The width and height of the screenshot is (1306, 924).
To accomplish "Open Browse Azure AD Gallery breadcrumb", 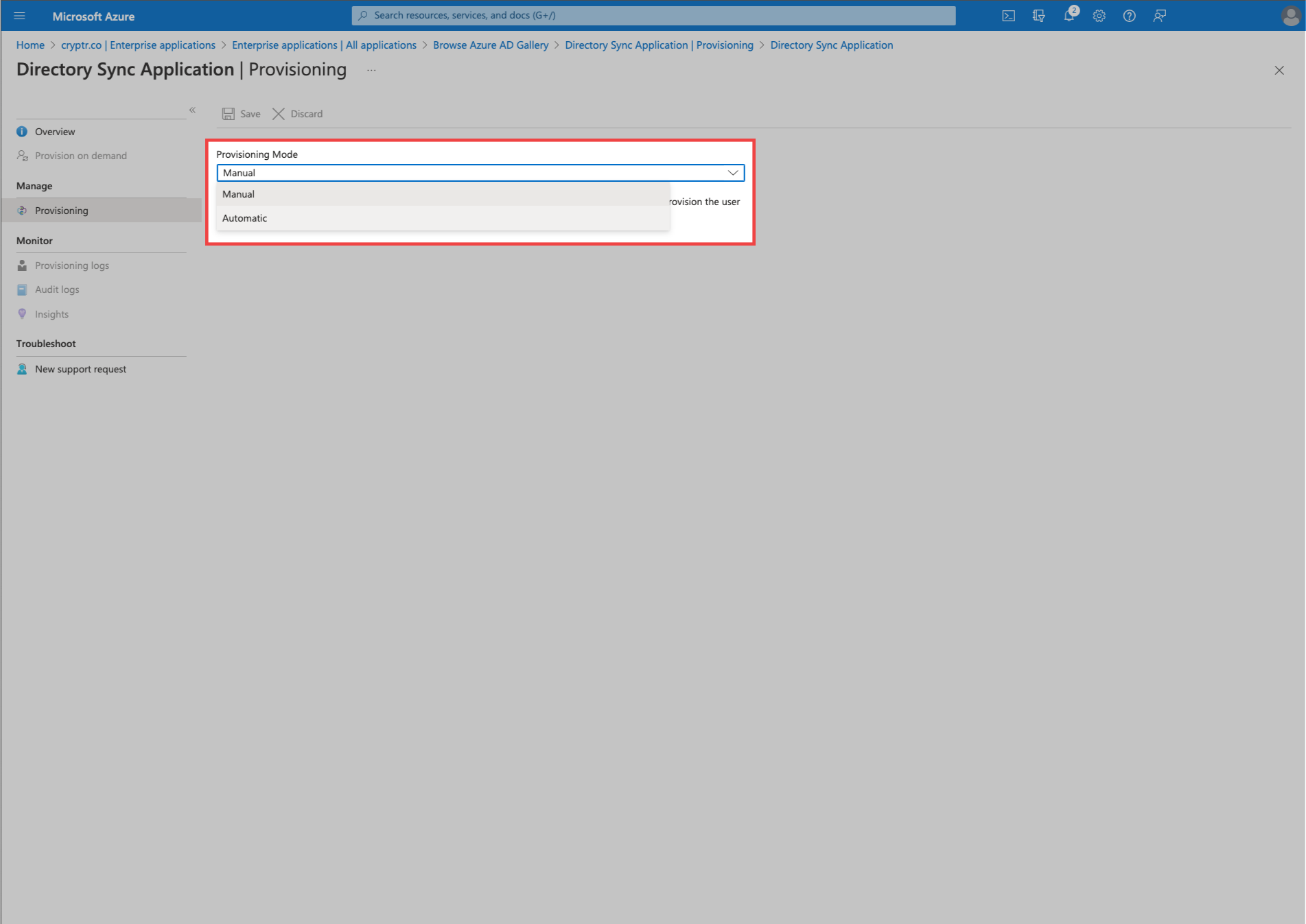I will coord(491,45).
